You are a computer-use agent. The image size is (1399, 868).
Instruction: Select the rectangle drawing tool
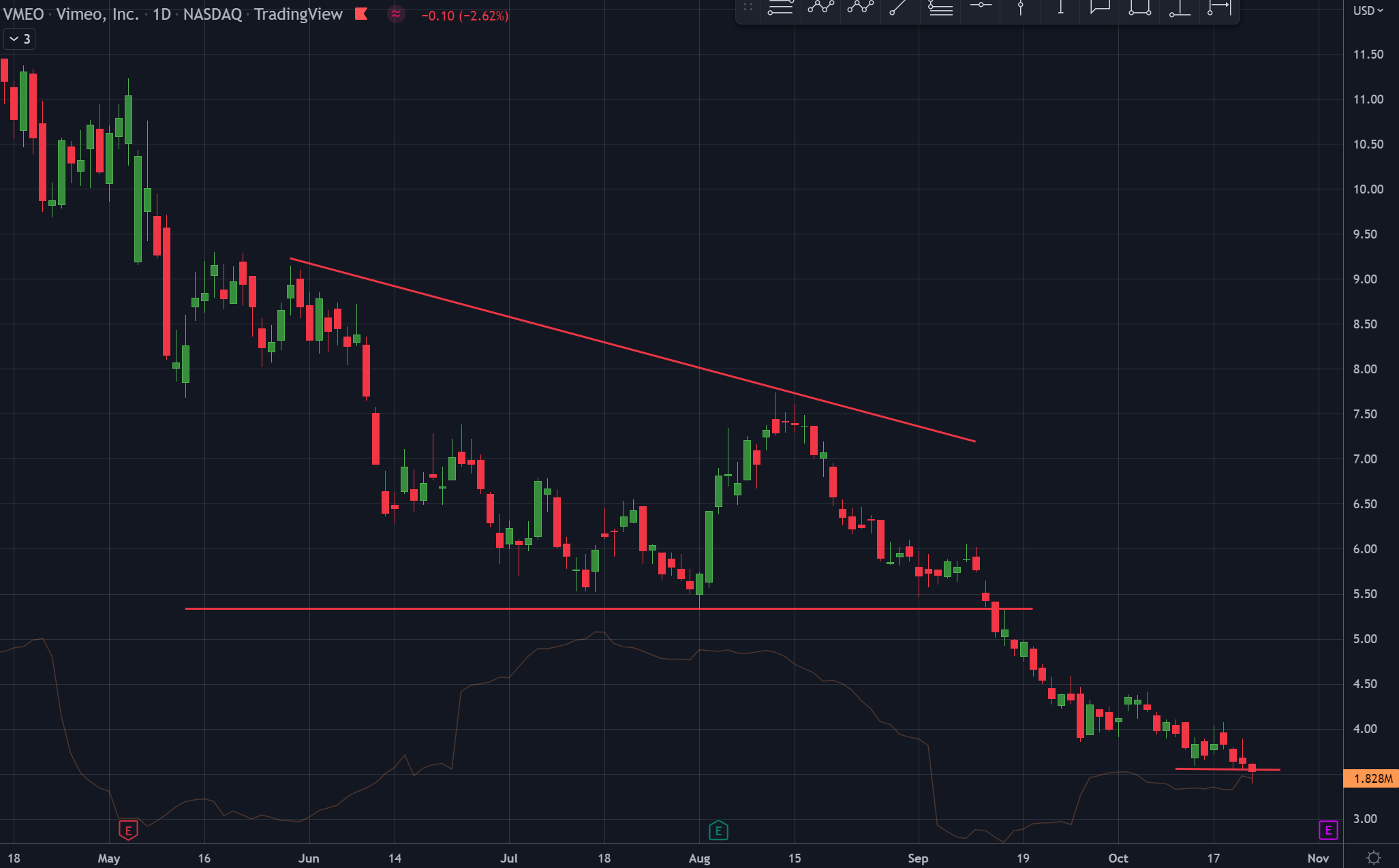point(1140,7)
